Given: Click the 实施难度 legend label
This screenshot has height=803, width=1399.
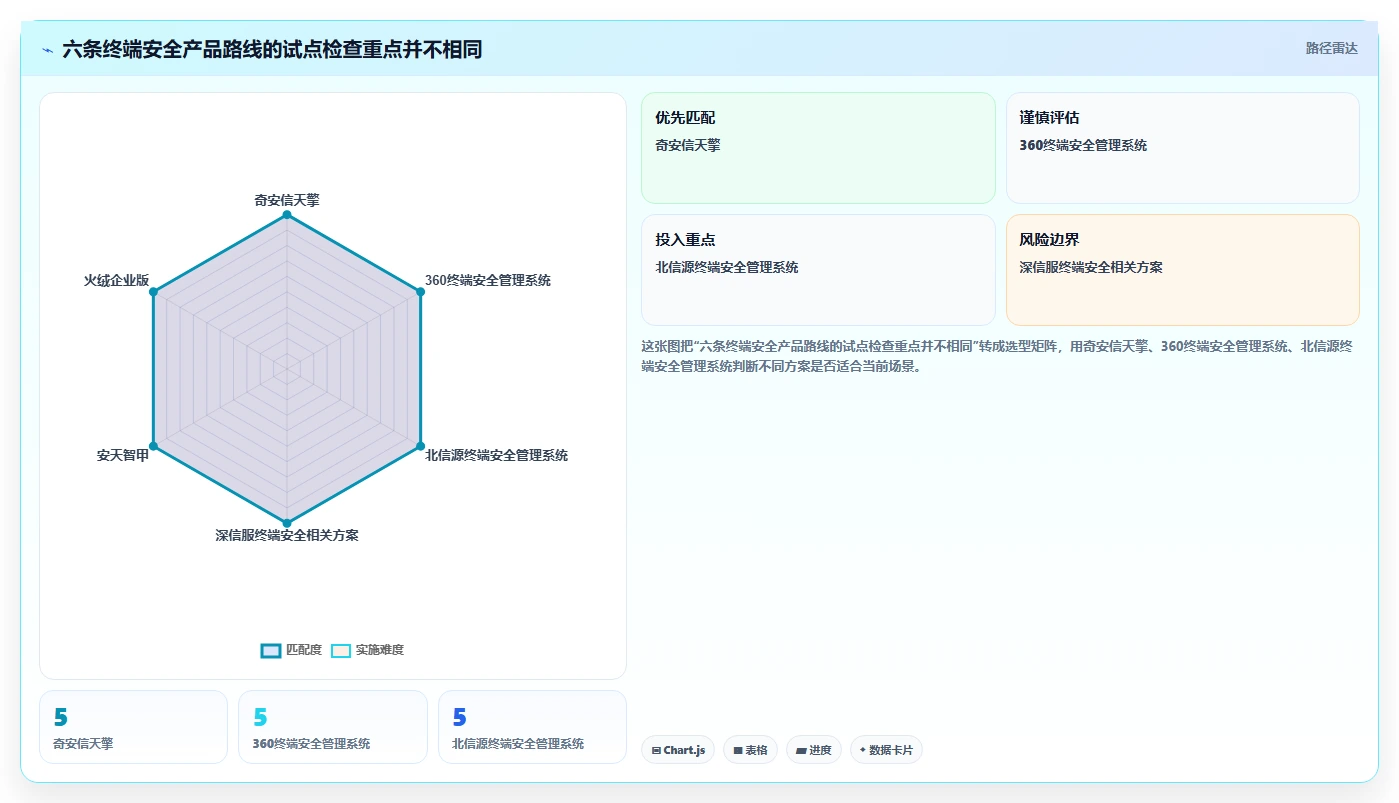Looking at the screenshot, I should pyautogui.click(x=380, y=650).
